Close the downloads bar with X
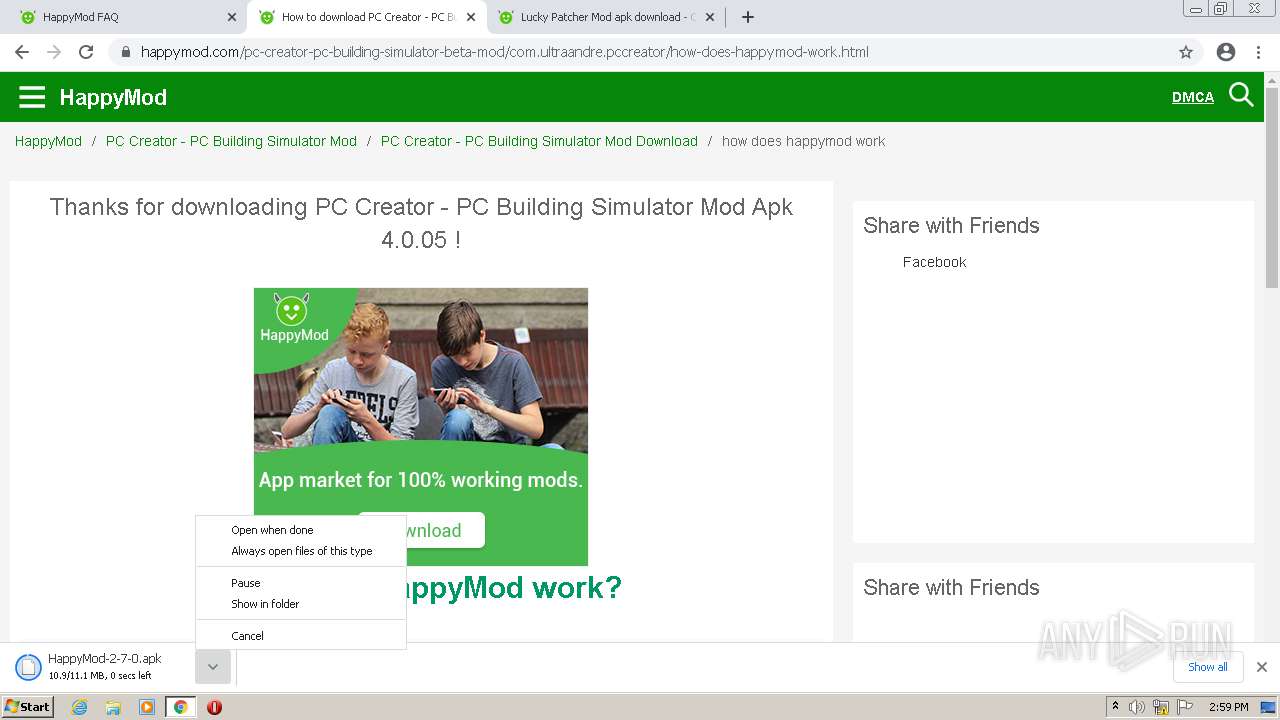The height and width of the screenshot is (720, 1280). pyautogui.click(x=1262, y=667)
